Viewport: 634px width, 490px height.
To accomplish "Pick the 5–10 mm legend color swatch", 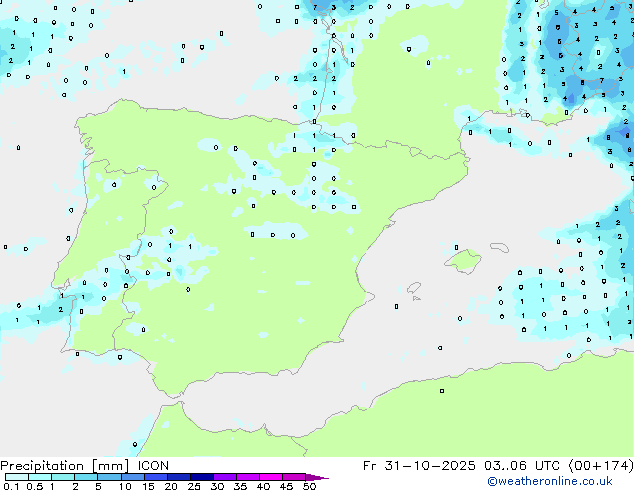I will tap(109, 477).
